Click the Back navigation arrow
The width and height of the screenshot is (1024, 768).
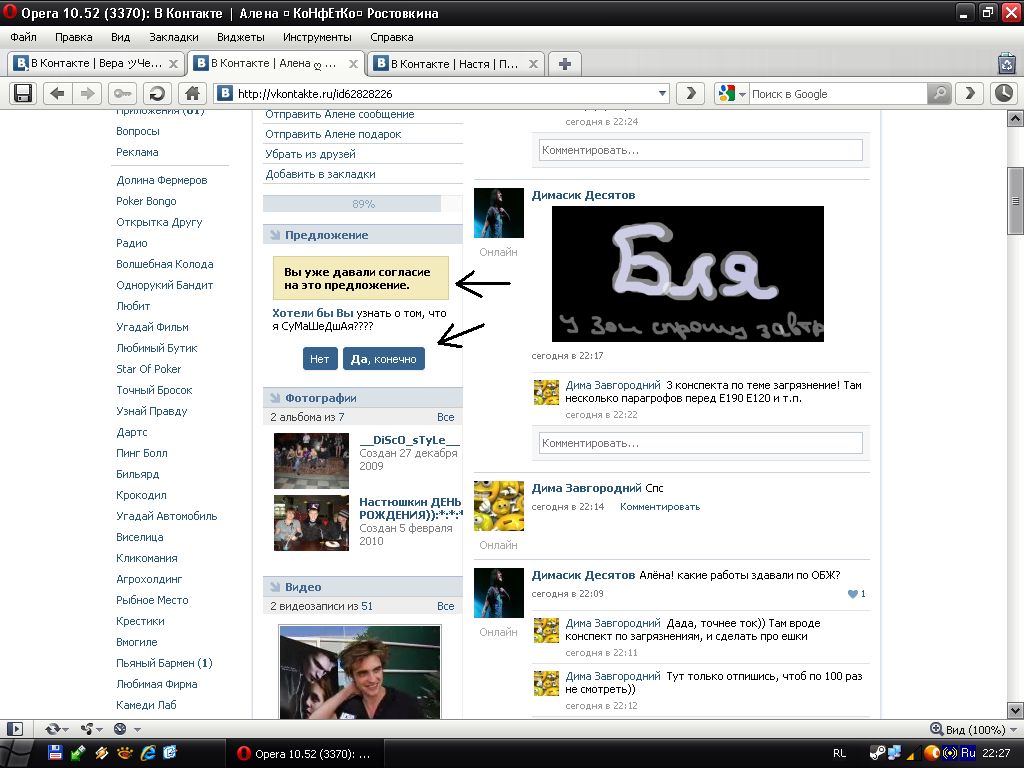pos(57,93)
